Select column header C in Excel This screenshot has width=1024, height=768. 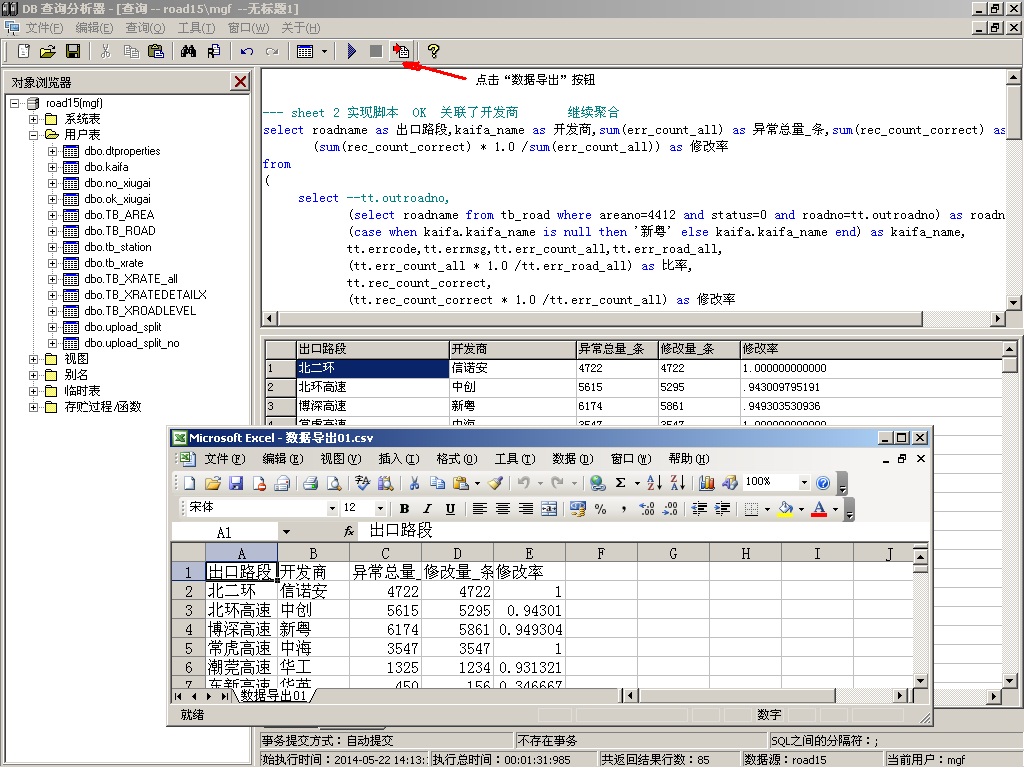tap(385, 553)
